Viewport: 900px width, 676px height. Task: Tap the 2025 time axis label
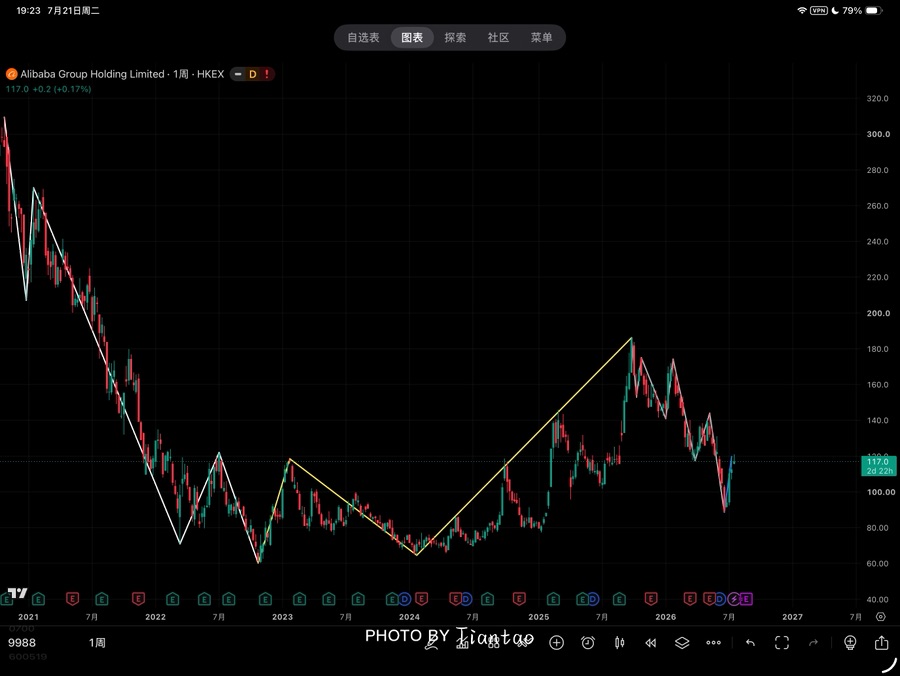point(538,617)
